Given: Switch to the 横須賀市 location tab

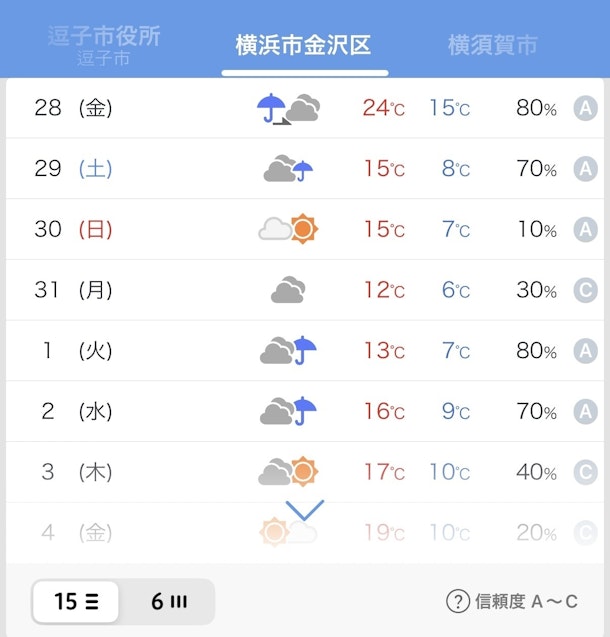Looking at the screenshot, I should pyautogui.click(x=492, y=45).
